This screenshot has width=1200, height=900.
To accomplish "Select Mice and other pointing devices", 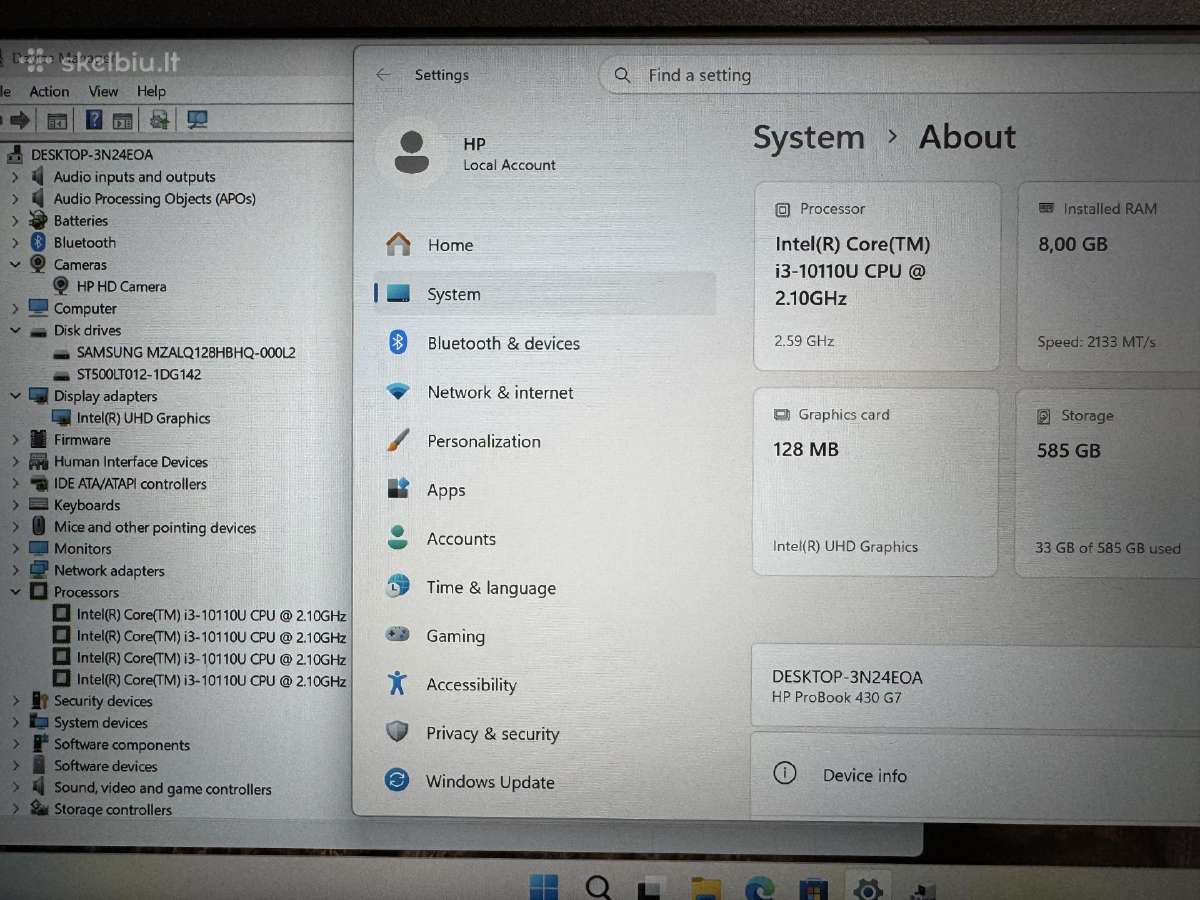I will point(155,528).
